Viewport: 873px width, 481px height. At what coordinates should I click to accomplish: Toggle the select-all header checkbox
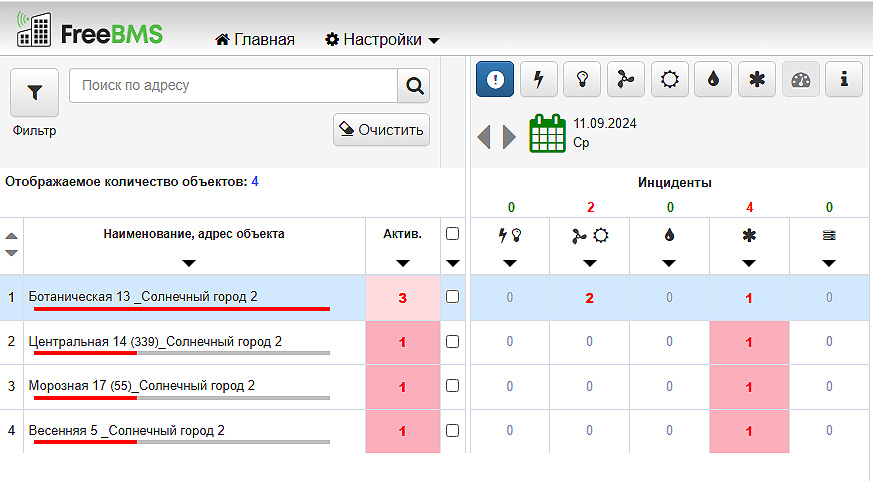453,234
